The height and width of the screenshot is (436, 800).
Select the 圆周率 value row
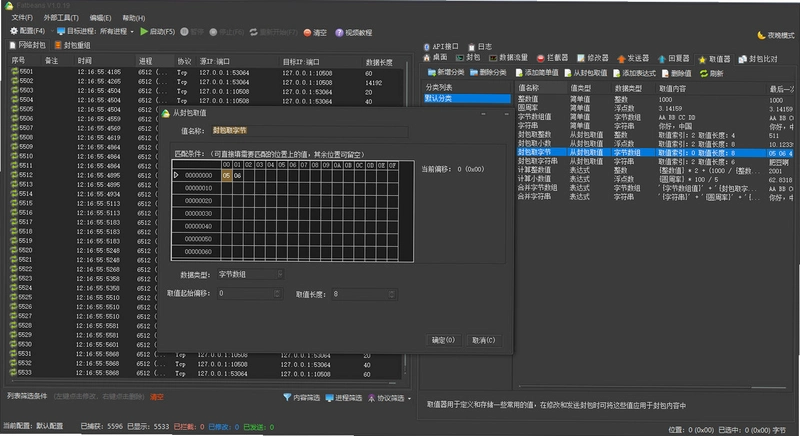pos(655,108)
